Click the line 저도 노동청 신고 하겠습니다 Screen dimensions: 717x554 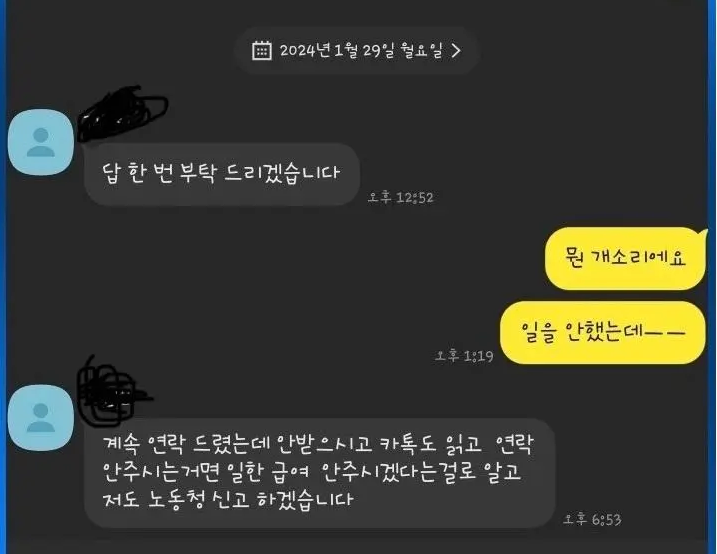pyautogui.click(x=228, y=500)
